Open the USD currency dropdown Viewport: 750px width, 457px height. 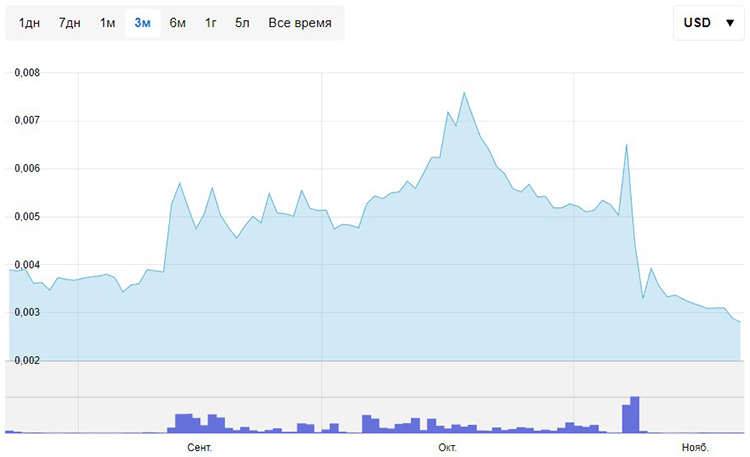[708, 22]
